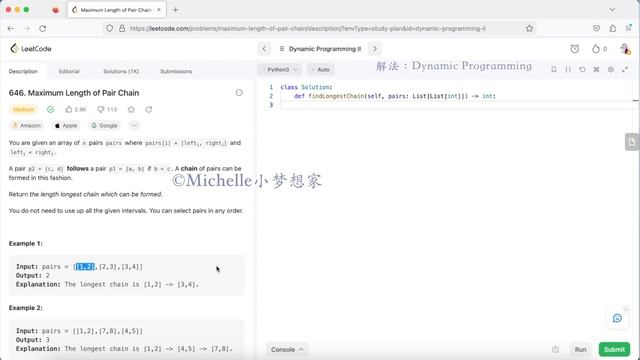
Task: Expand the Console panel
Action: pyautogui.click(x=287, y=350)
